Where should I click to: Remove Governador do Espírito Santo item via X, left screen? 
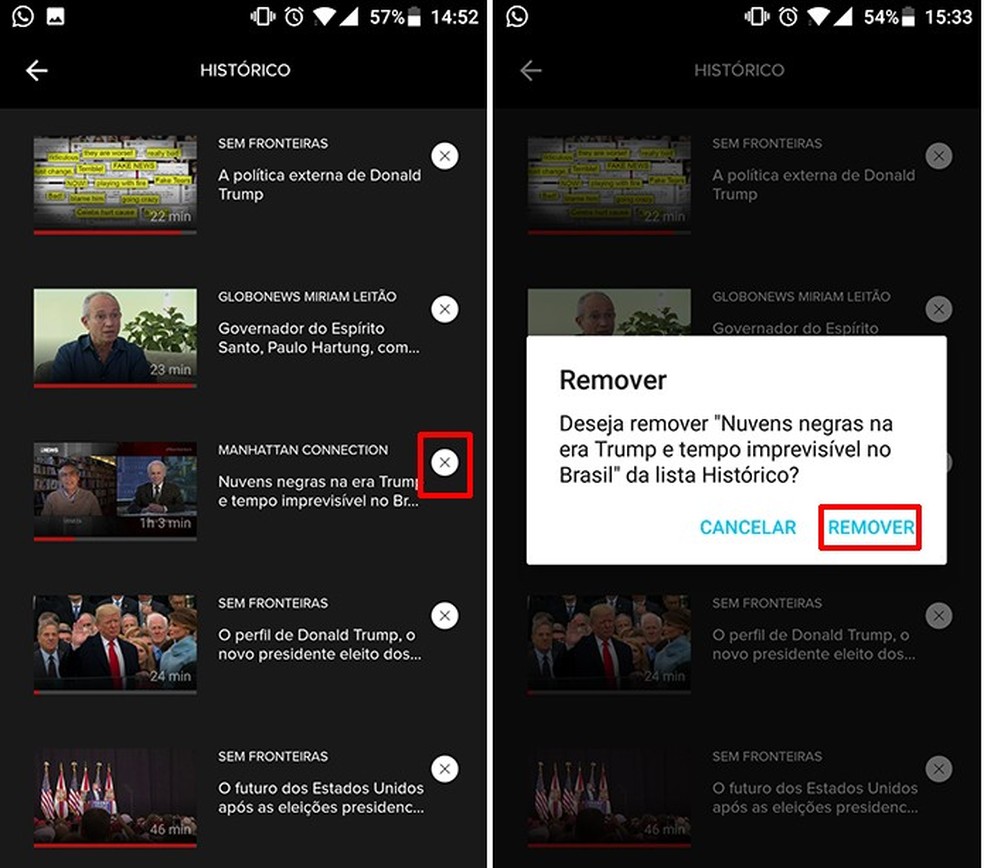coord(445,309)
